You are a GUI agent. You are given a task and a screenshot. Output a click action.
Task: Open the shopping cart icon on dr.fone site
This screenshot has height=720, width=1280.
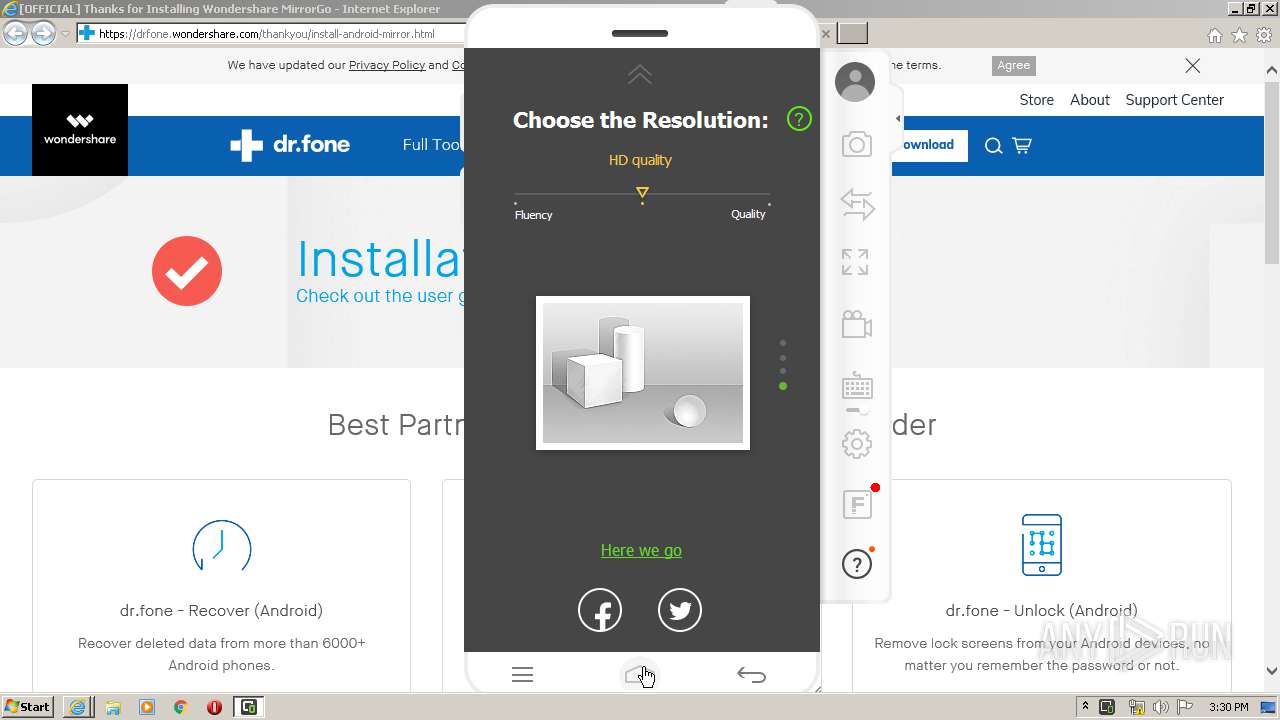pyautogui.click(x=1022, y=146)
